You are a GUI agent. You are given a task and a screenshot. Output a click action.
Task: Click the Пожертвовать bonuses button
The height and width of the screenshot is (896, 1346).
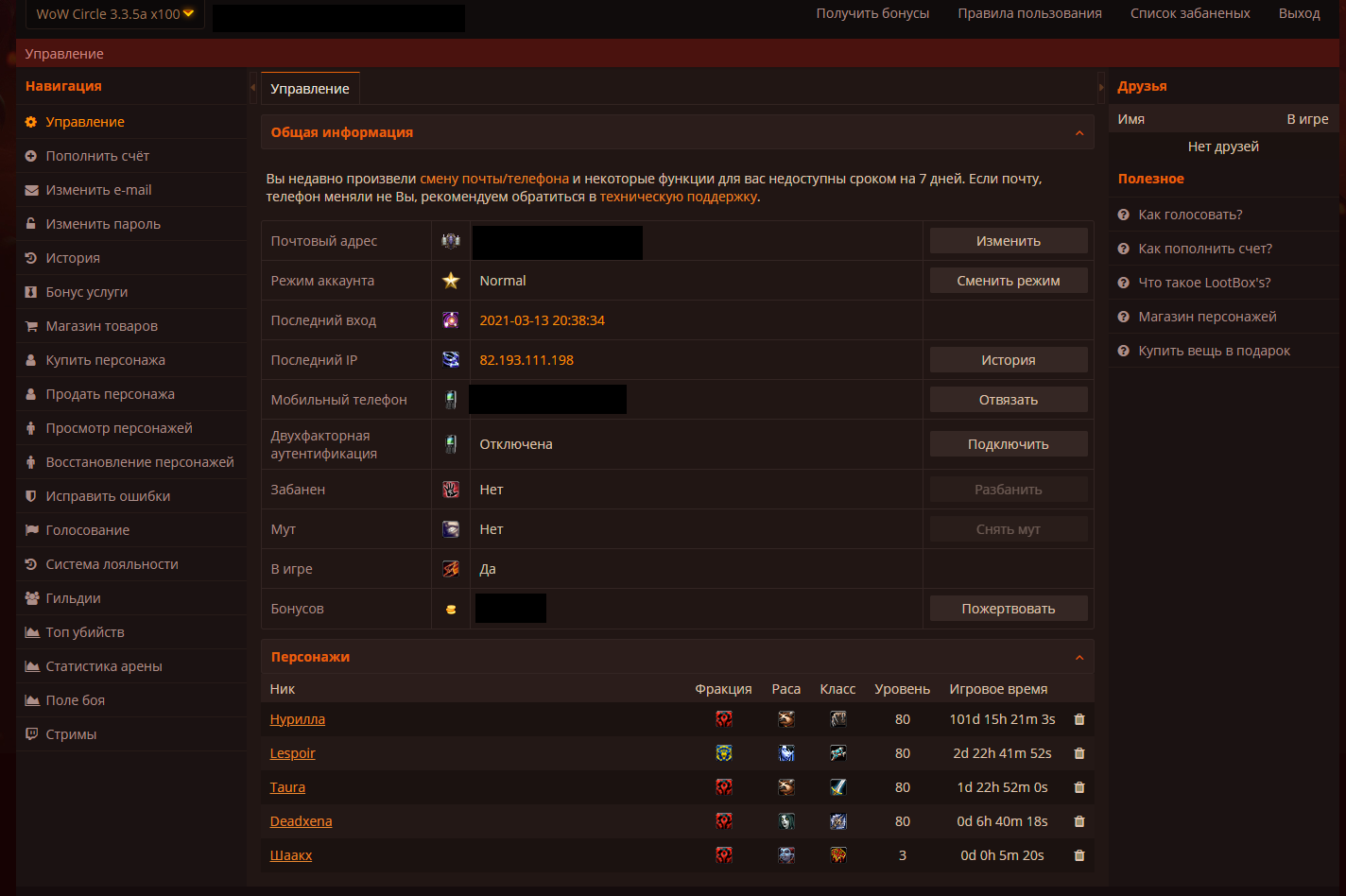coord(1008,609)
